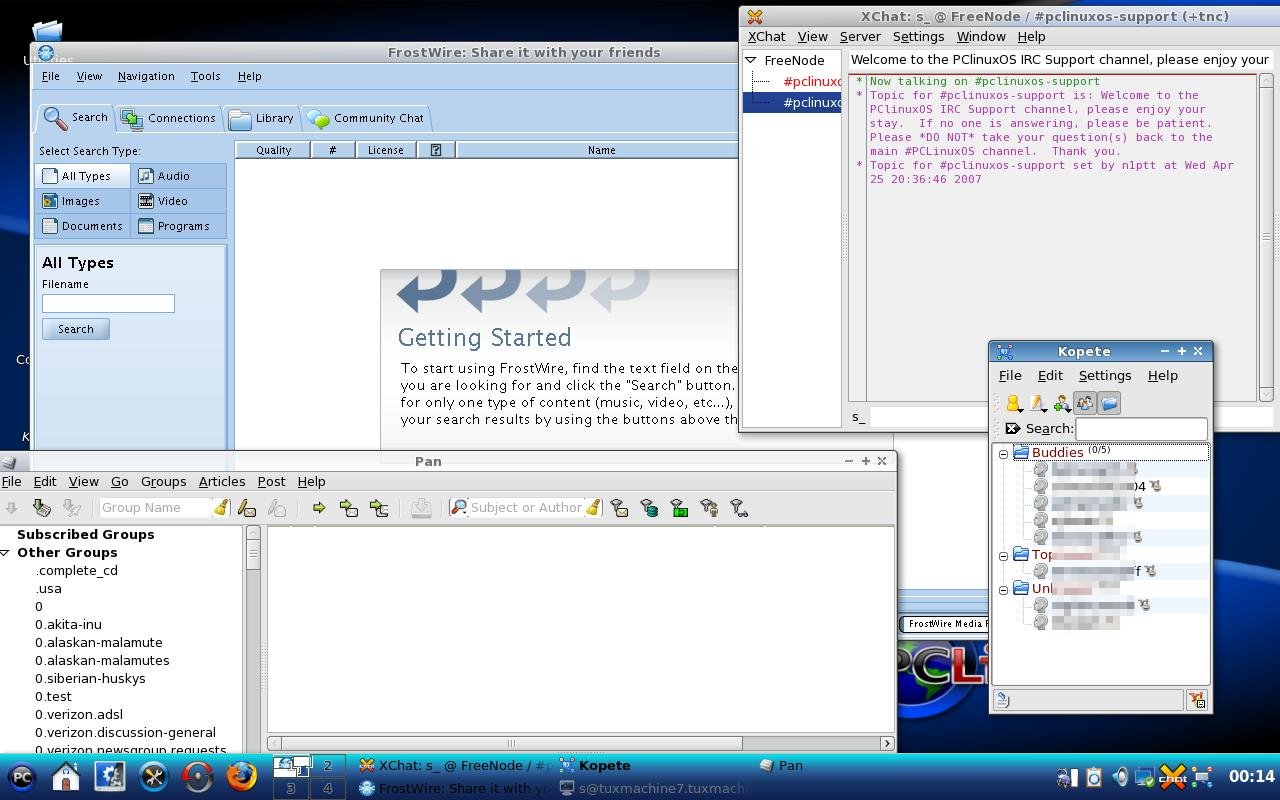Image resolution: width=1280 pixels, height=800 pixels.
Task: Open Kopete Set Status dropdown icon
Action: pos(1014,403)
